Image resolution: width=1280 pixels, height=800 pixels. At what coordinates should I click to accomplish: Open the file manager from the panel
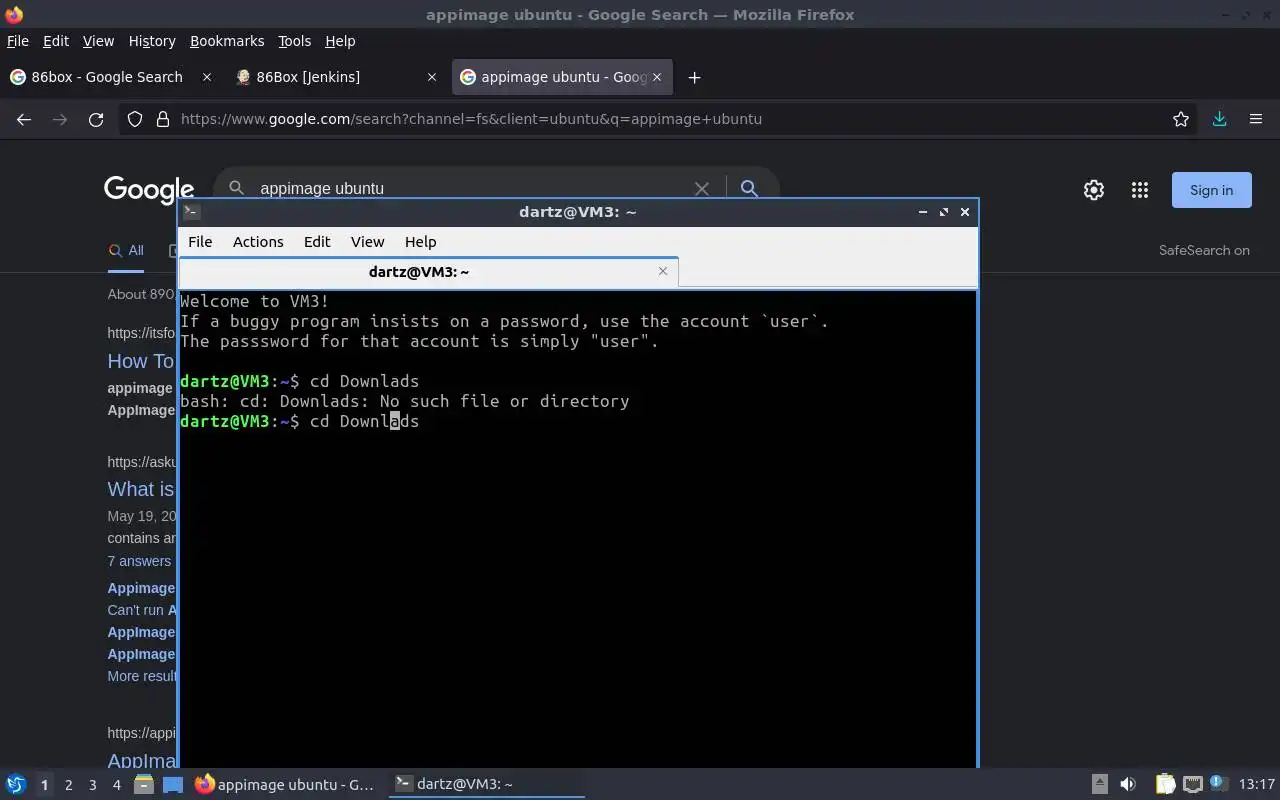click(143, 785)
